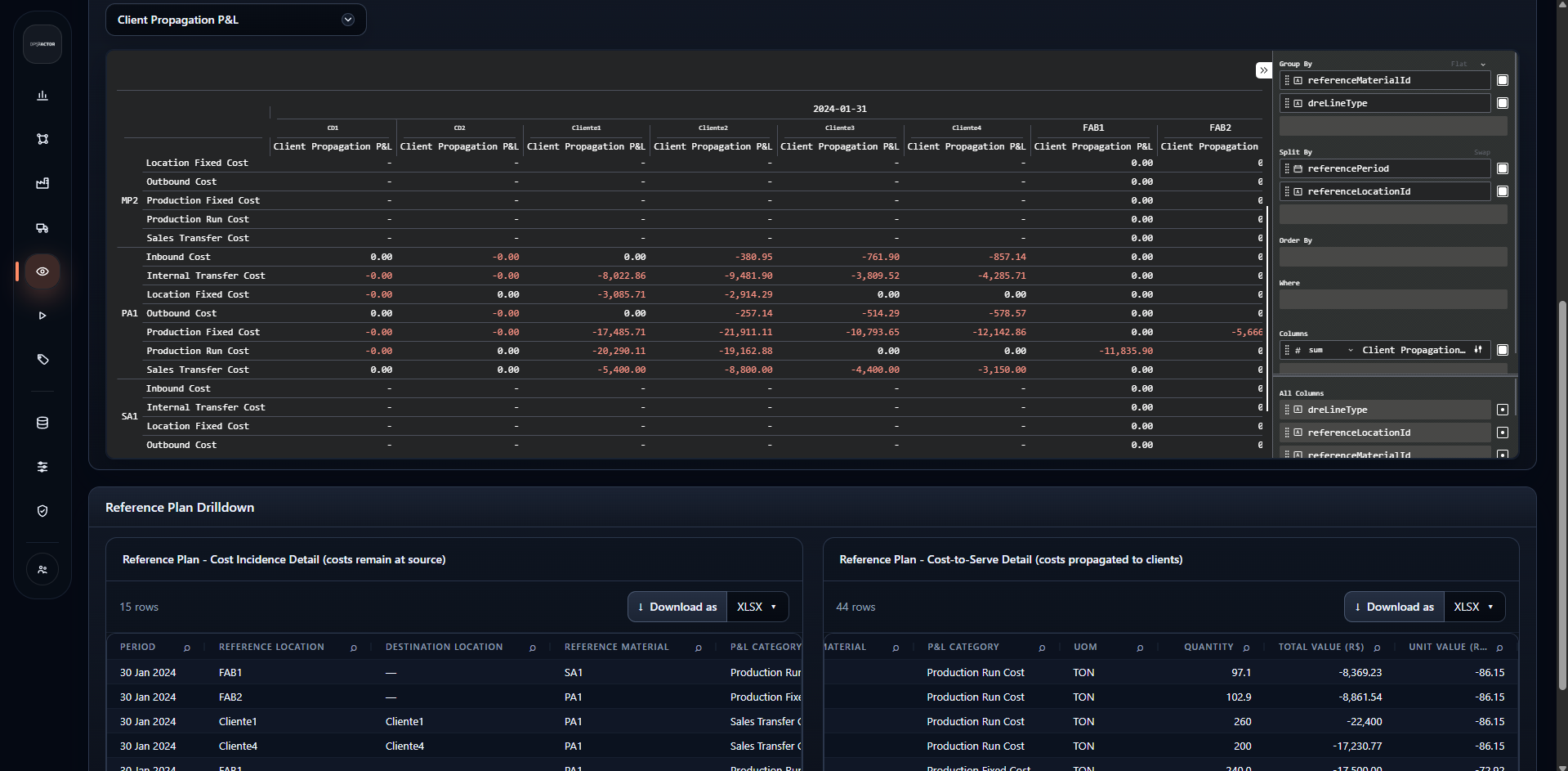Toggle checkbox for sum Client Propagation column
1568x771 pixels.
click(1503, 350)
